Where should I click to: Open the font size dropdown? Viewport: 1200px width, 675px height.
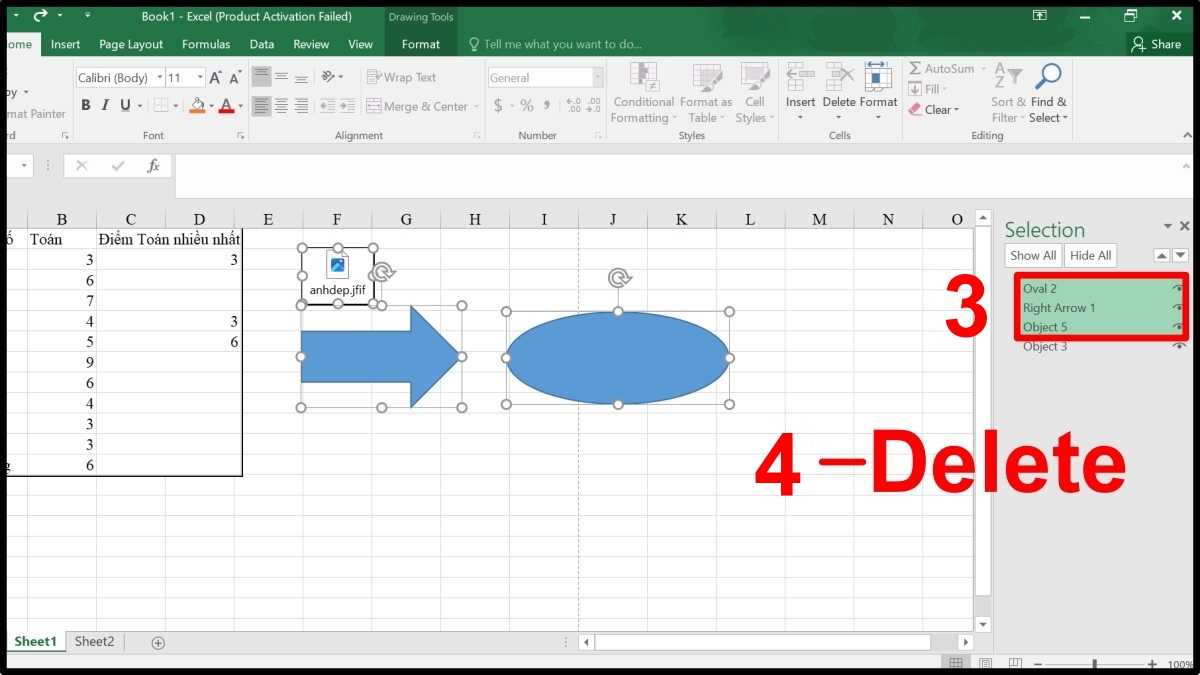point(200,78)
